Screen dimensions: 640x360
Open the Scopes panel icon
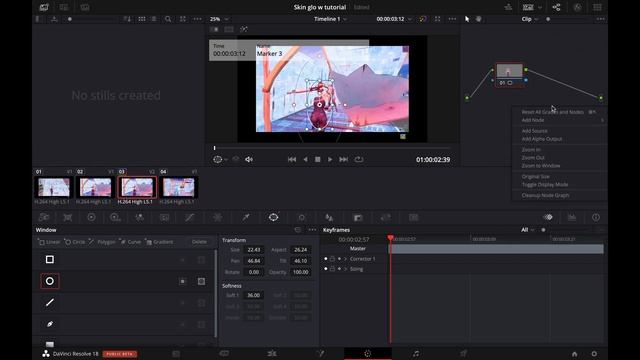point(572,218)
